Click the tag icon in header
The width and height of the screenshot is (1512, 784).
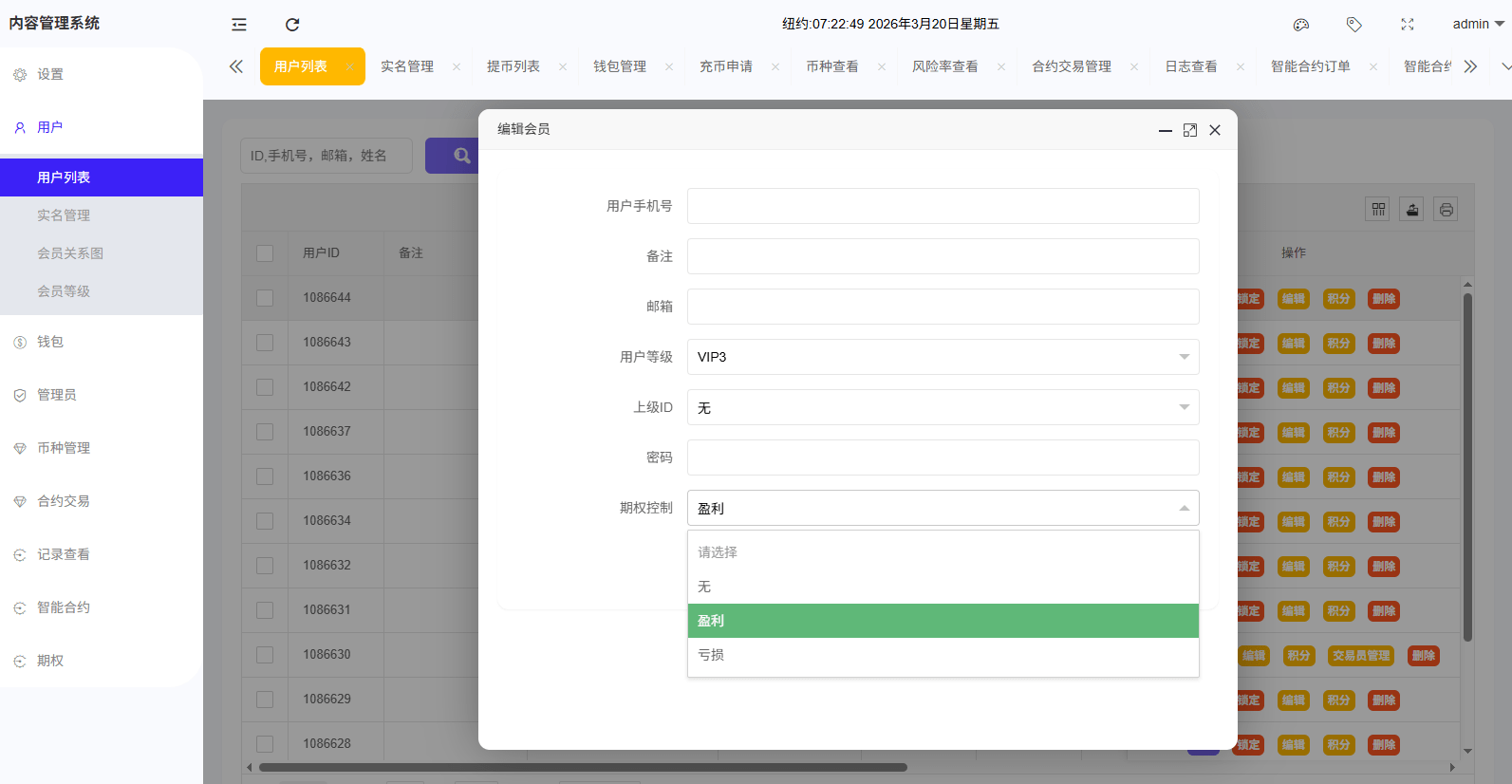tap(1354, 25)
